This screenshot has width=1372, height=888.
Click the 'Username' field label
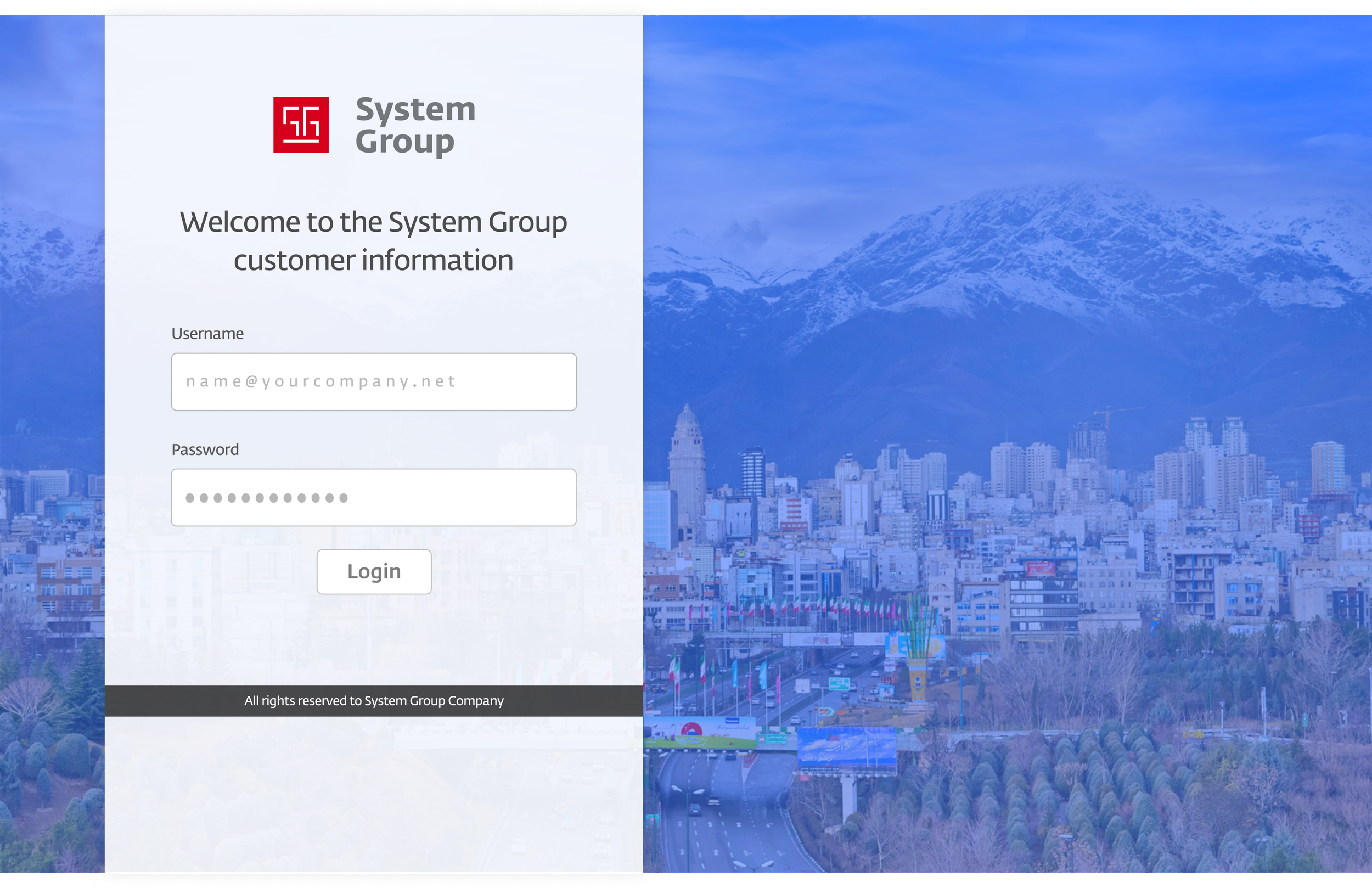[207, 333]
